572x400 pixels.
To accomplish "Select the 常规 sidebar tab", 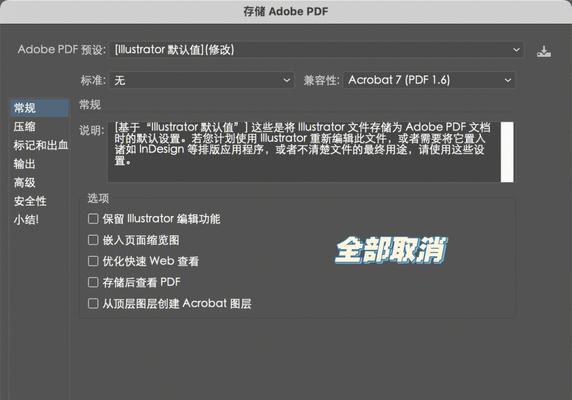I will point(39,108).
